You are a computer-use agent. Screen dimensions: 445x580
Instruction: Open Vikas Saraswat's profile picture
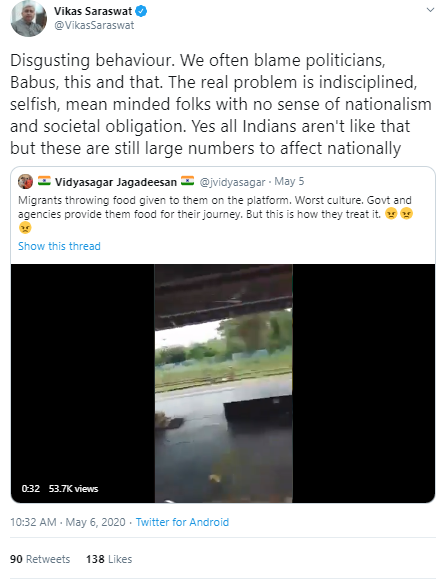click(x=28, y=18)
